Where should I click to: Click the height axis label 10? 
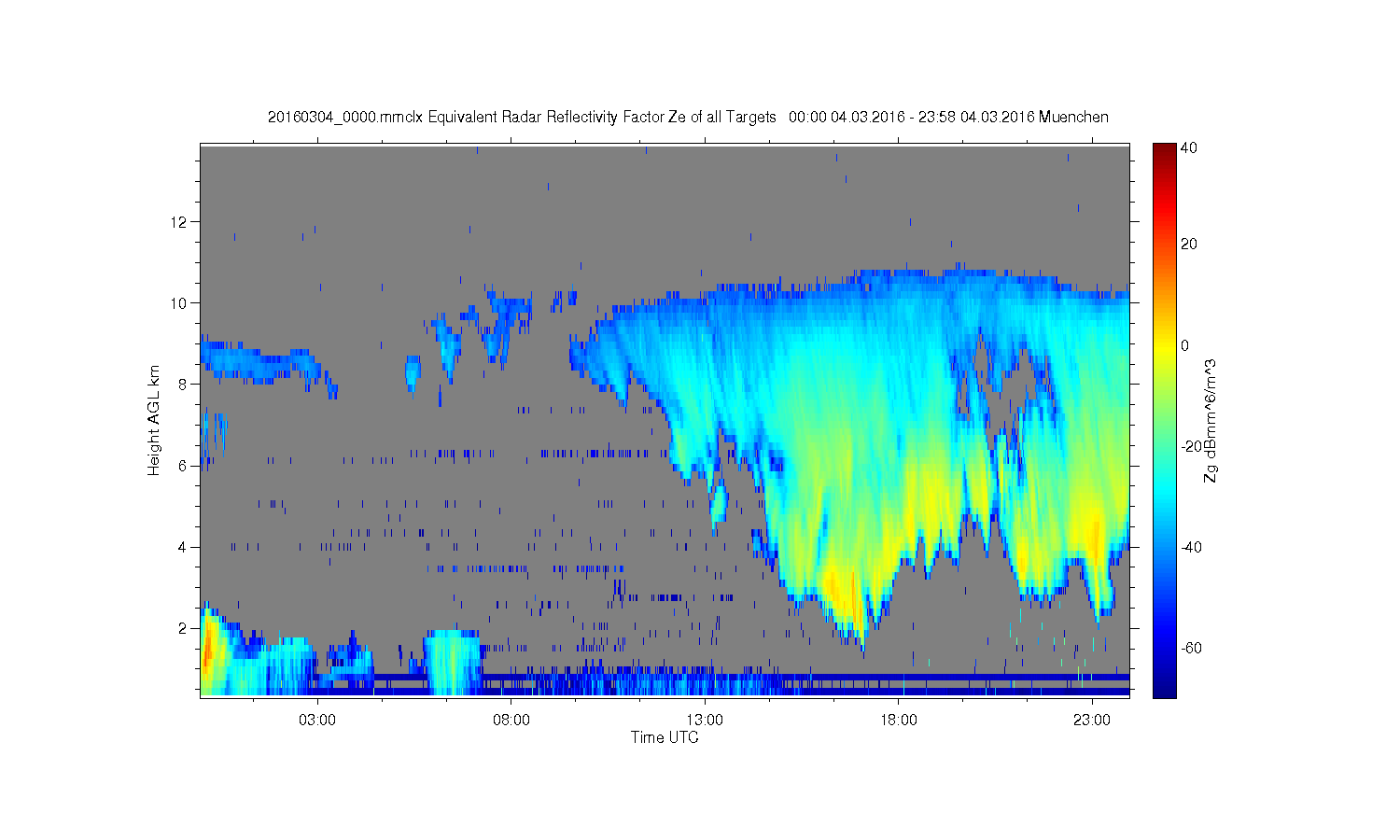[x=179, y=302]
